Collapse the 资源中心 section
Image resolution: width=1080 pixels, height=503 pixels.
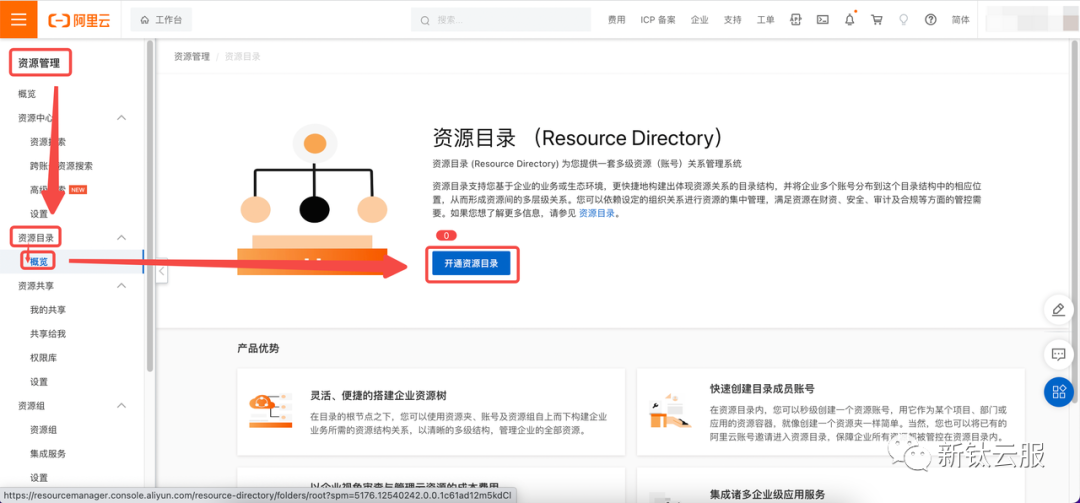[x=121, y=118]
